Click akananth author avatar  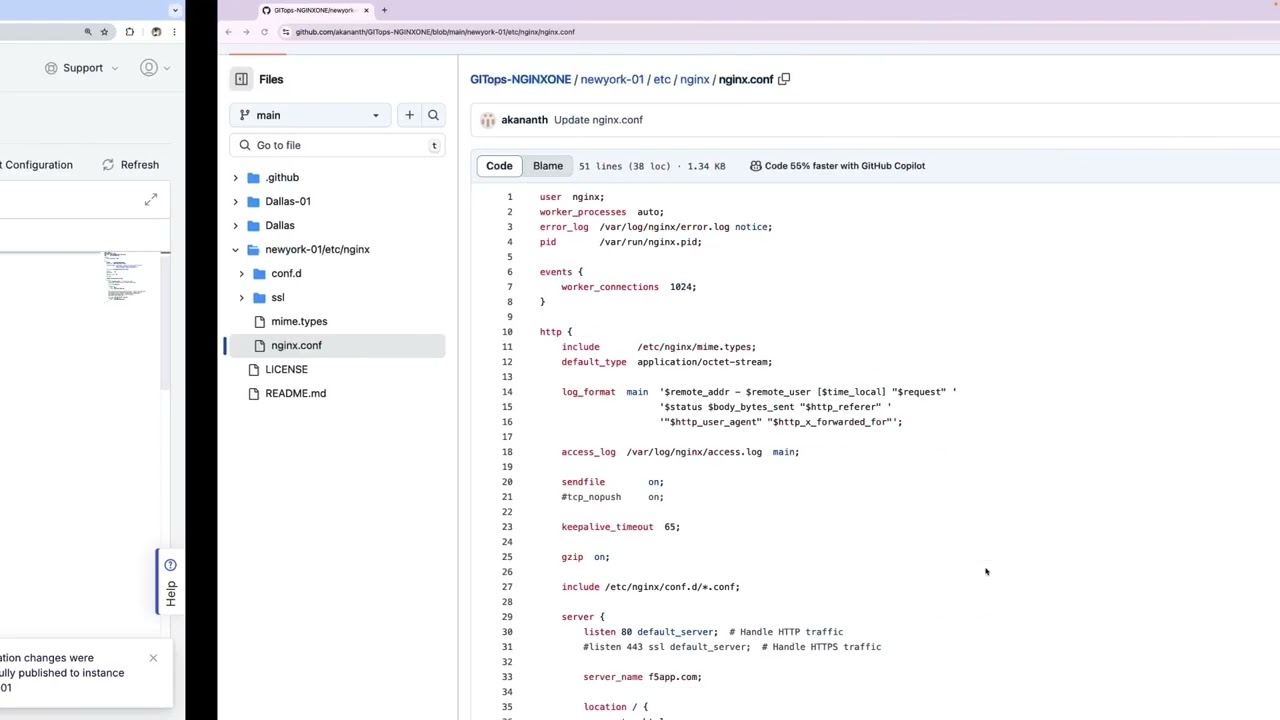point(487,120)
